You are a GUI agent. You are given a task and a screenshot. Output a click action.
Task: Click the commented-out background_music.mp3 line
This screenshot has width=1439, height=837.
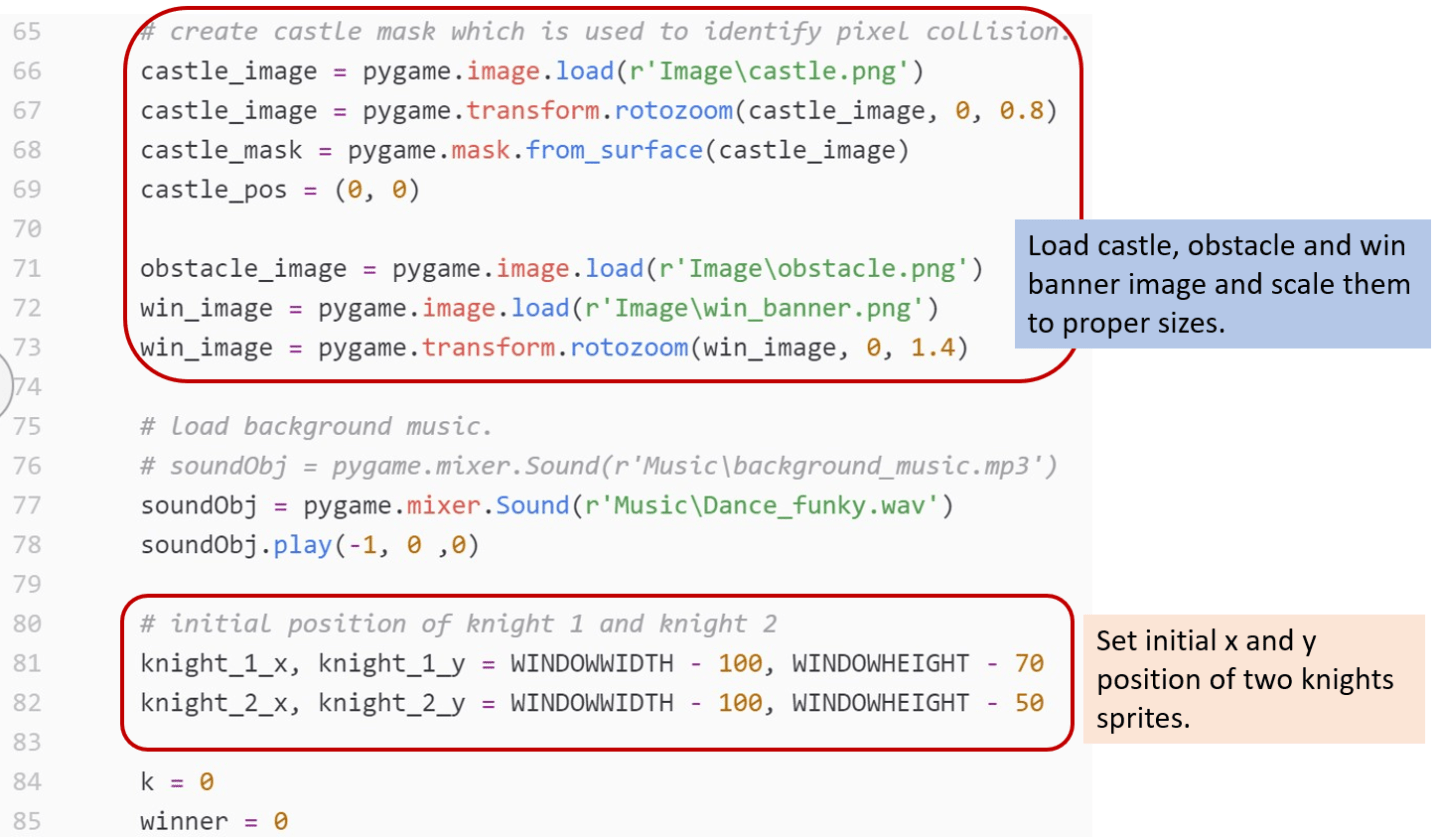pyautogui.click(x=600, y=466)
